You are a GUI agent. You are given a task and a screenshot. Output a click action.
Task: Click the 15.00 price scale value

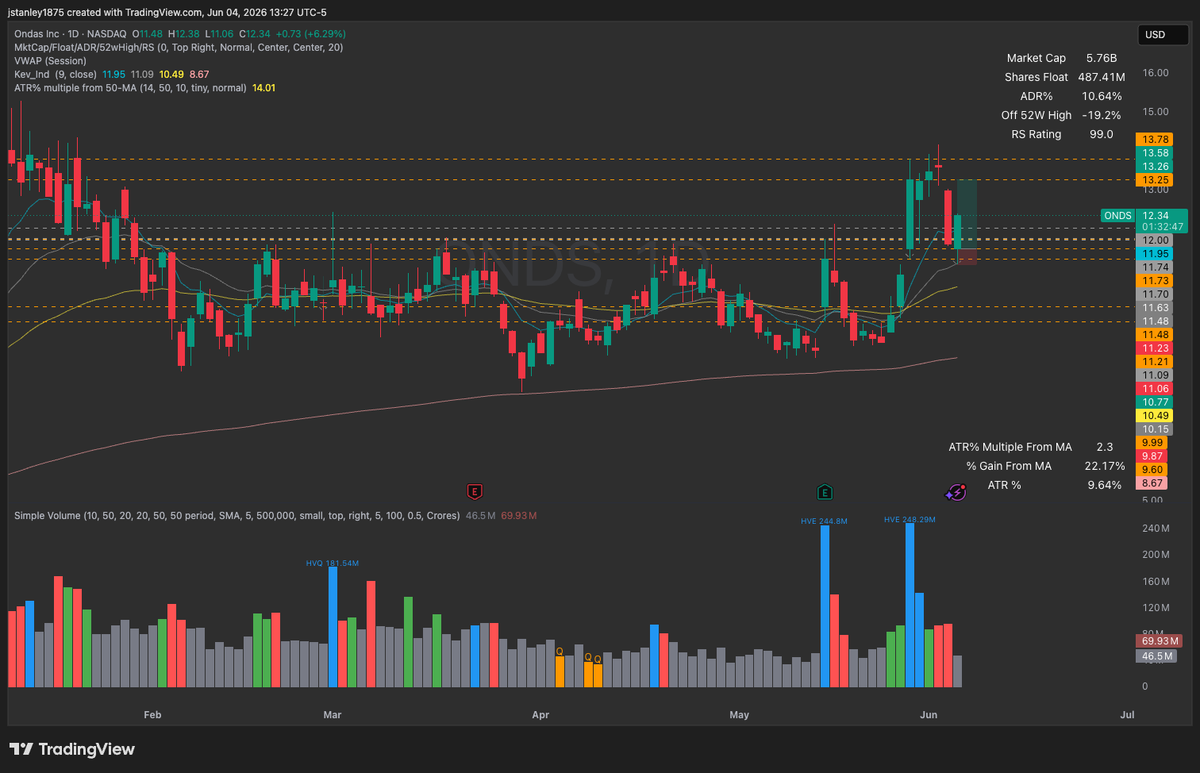pos(1156,111)
